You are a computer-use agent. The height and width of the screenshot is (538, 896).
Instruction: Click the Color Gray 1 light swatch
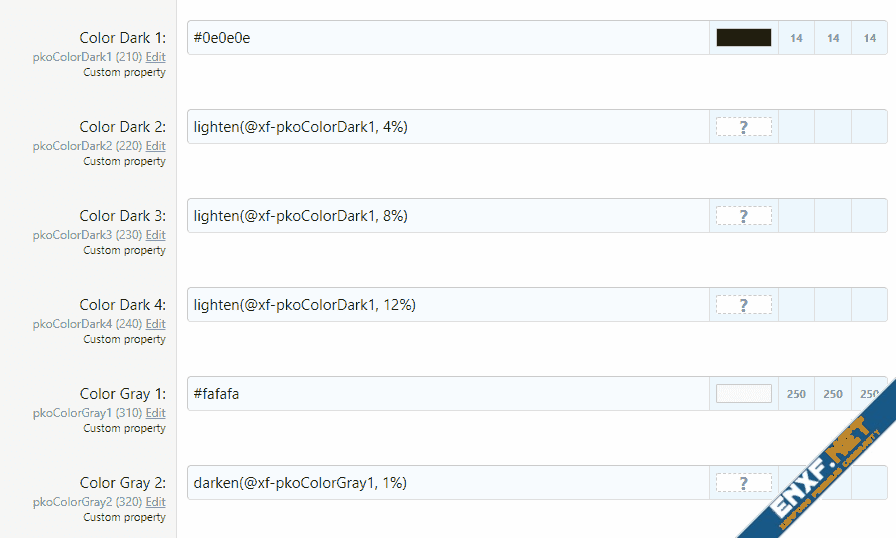pyautogui.click(x=744, y=394)
